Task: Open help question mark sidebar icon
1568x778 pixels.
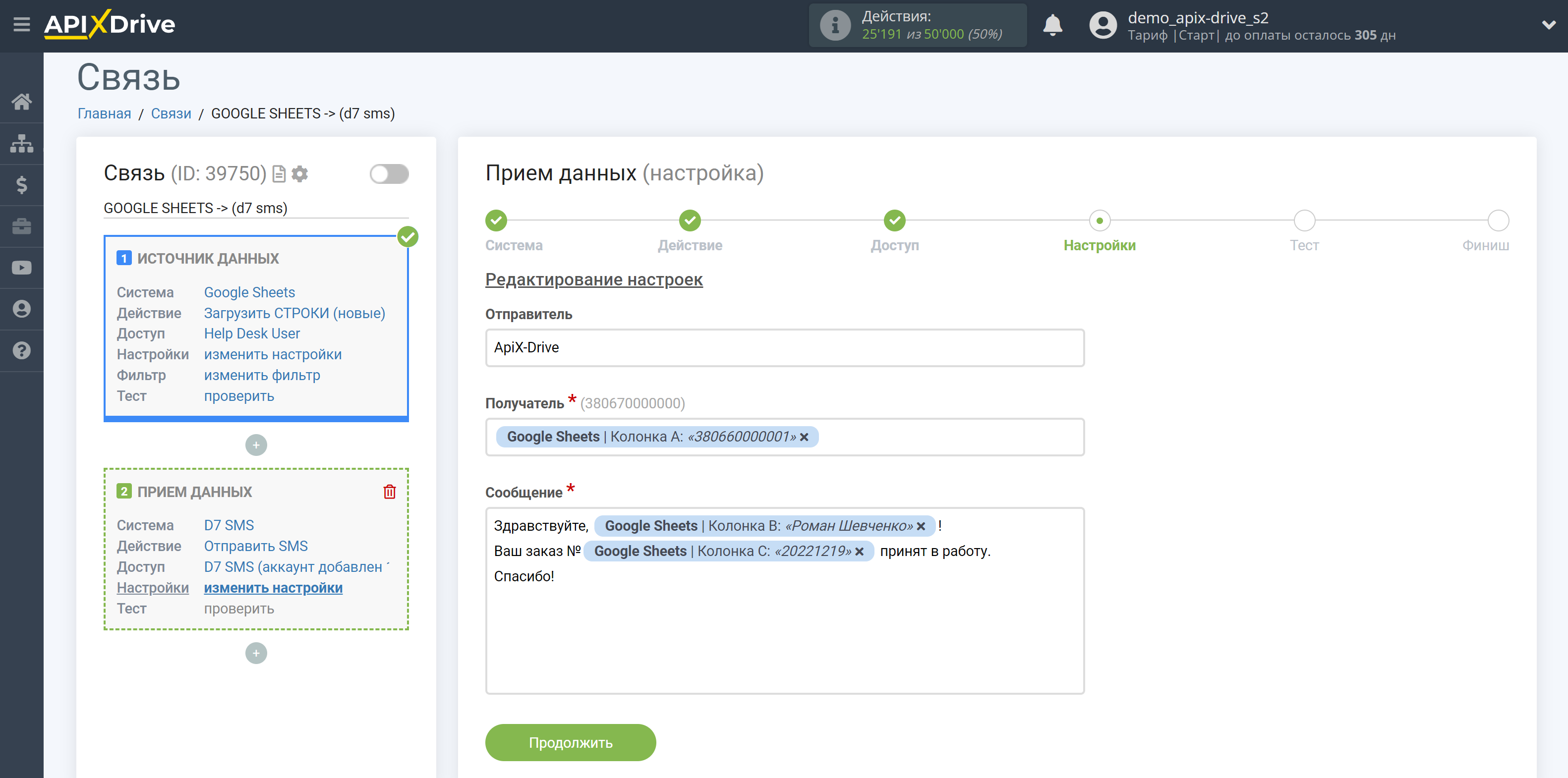Action: click(22, 350)
